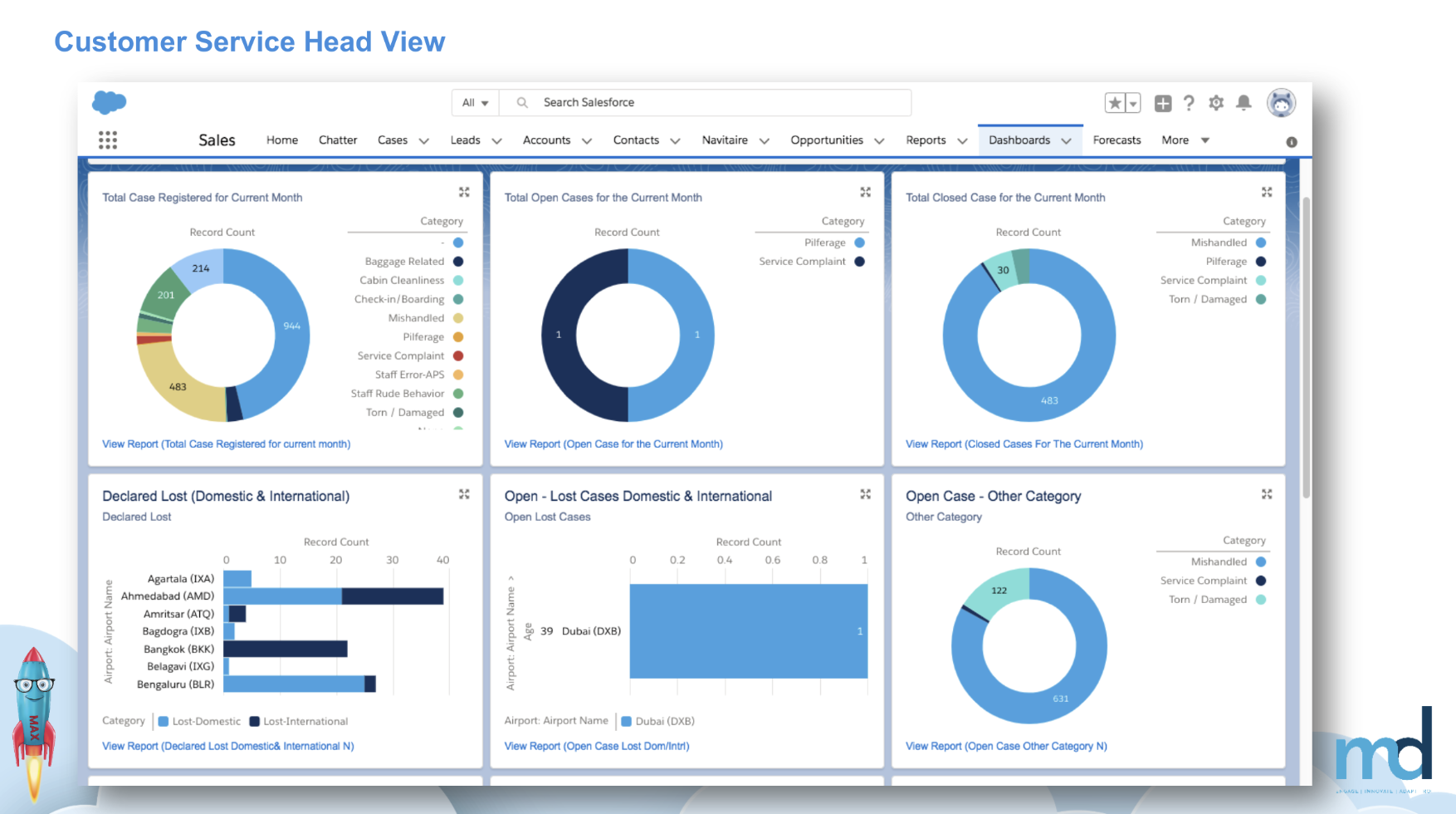Click the Favorites star icon
The image size is (1456, 814).
coord(1115,103)
